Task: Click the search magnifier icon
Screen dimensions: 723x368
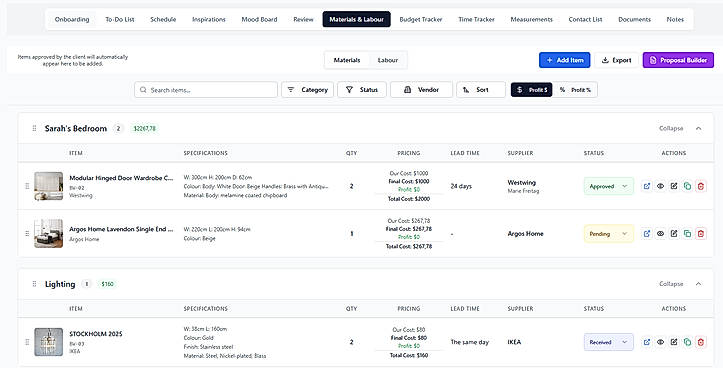Action: 143,90
